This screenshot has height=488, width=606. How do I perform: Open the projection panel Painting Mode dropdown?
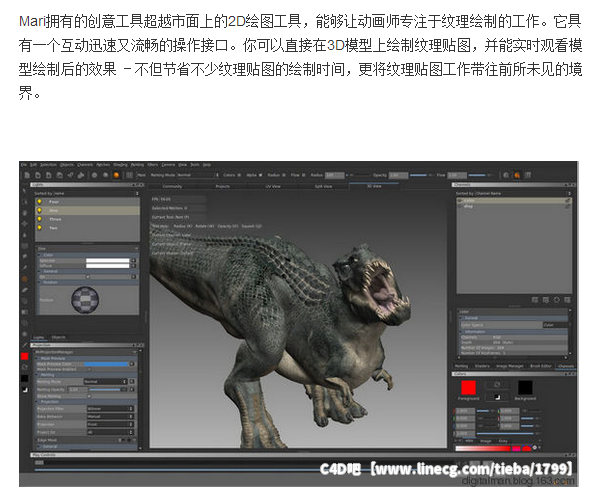105,381
